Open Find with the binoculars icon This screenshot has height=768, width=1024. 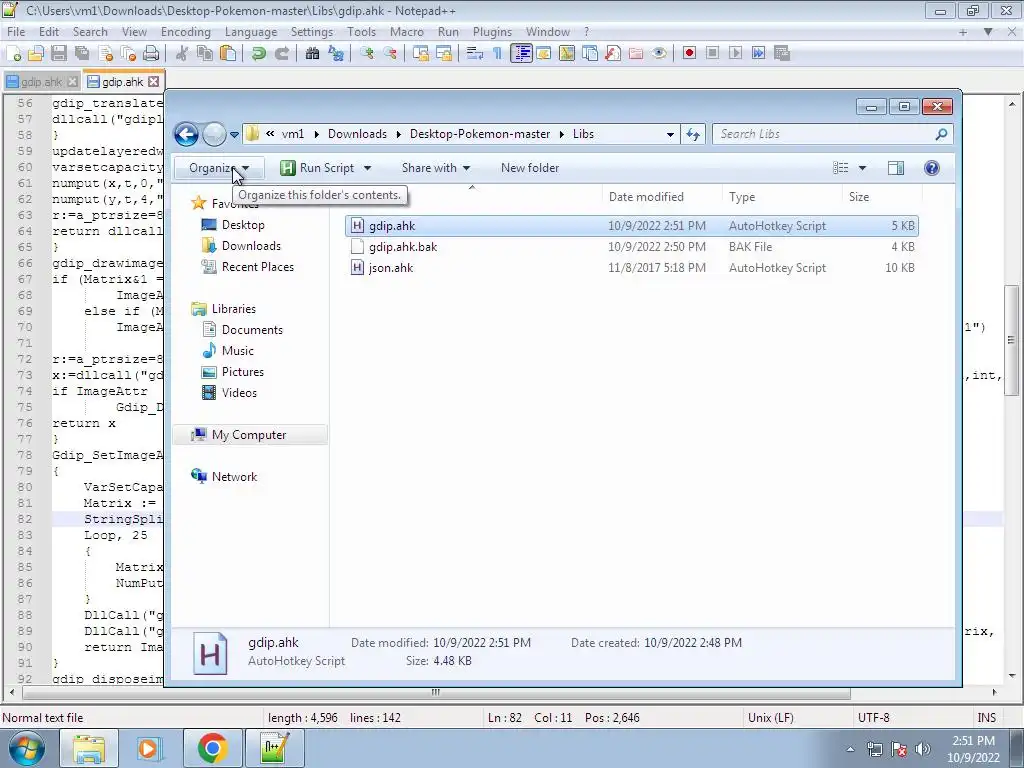(313, 54)
